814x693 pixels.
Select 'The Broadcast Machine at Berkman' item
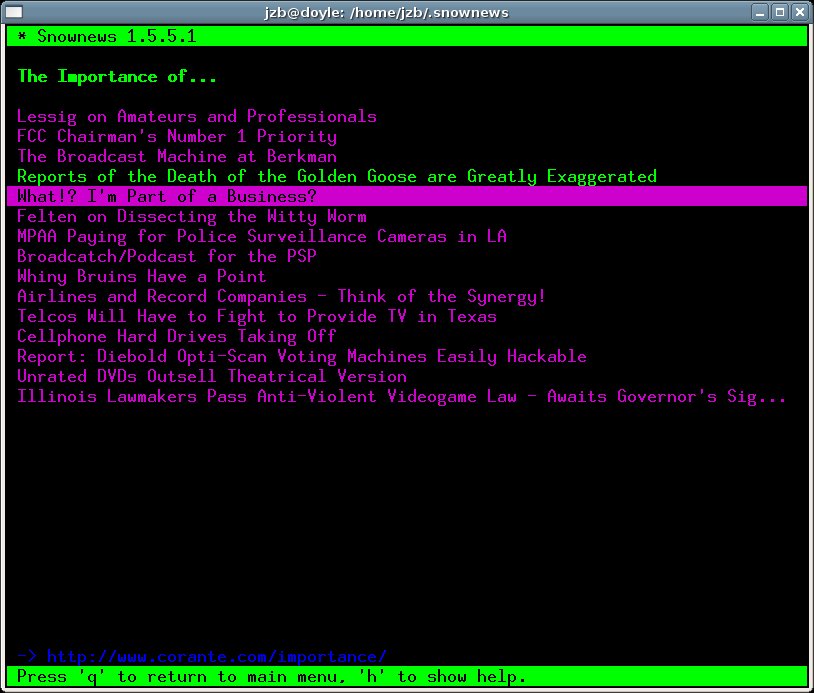coord(177,156)
